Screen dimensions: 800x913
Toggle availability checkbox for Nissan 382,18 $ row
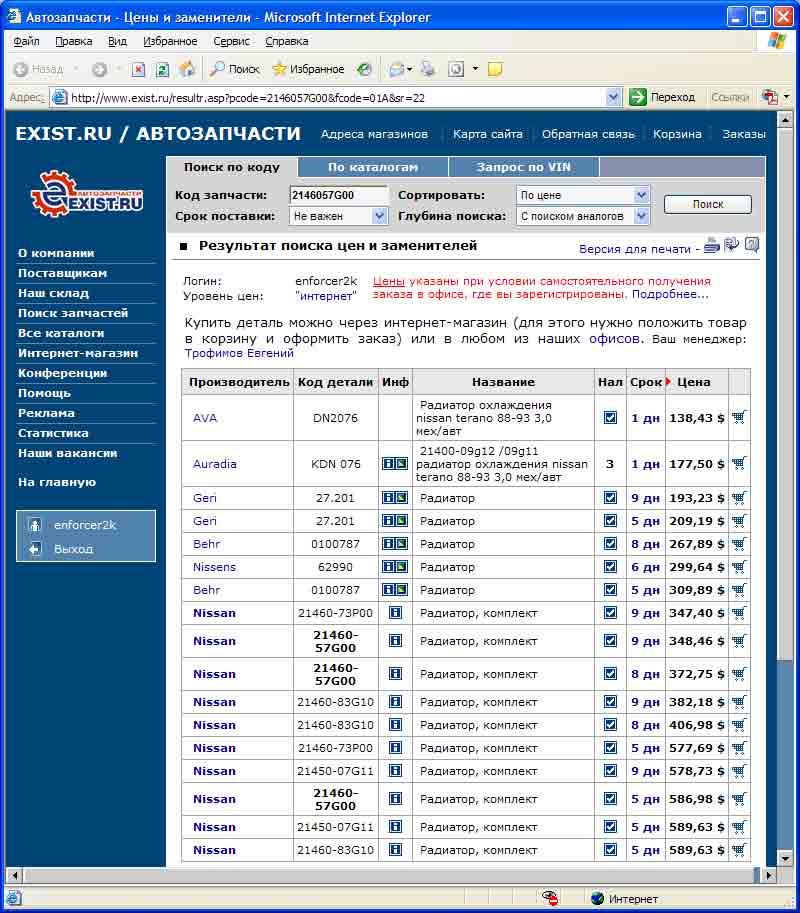(610, 702)
